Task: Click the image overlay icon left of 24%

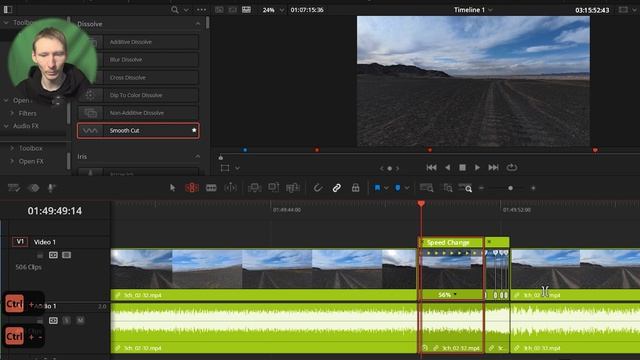Action: (247, 9)
